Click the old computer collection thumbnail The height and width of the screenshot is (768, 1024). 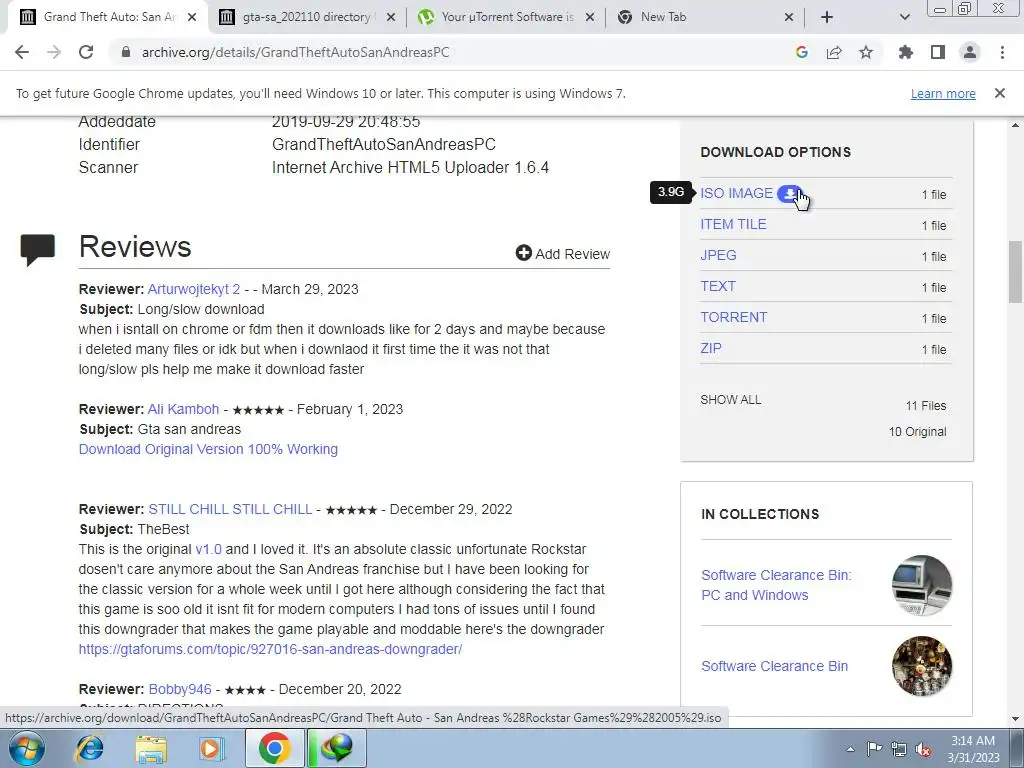(x=922, y=585)
